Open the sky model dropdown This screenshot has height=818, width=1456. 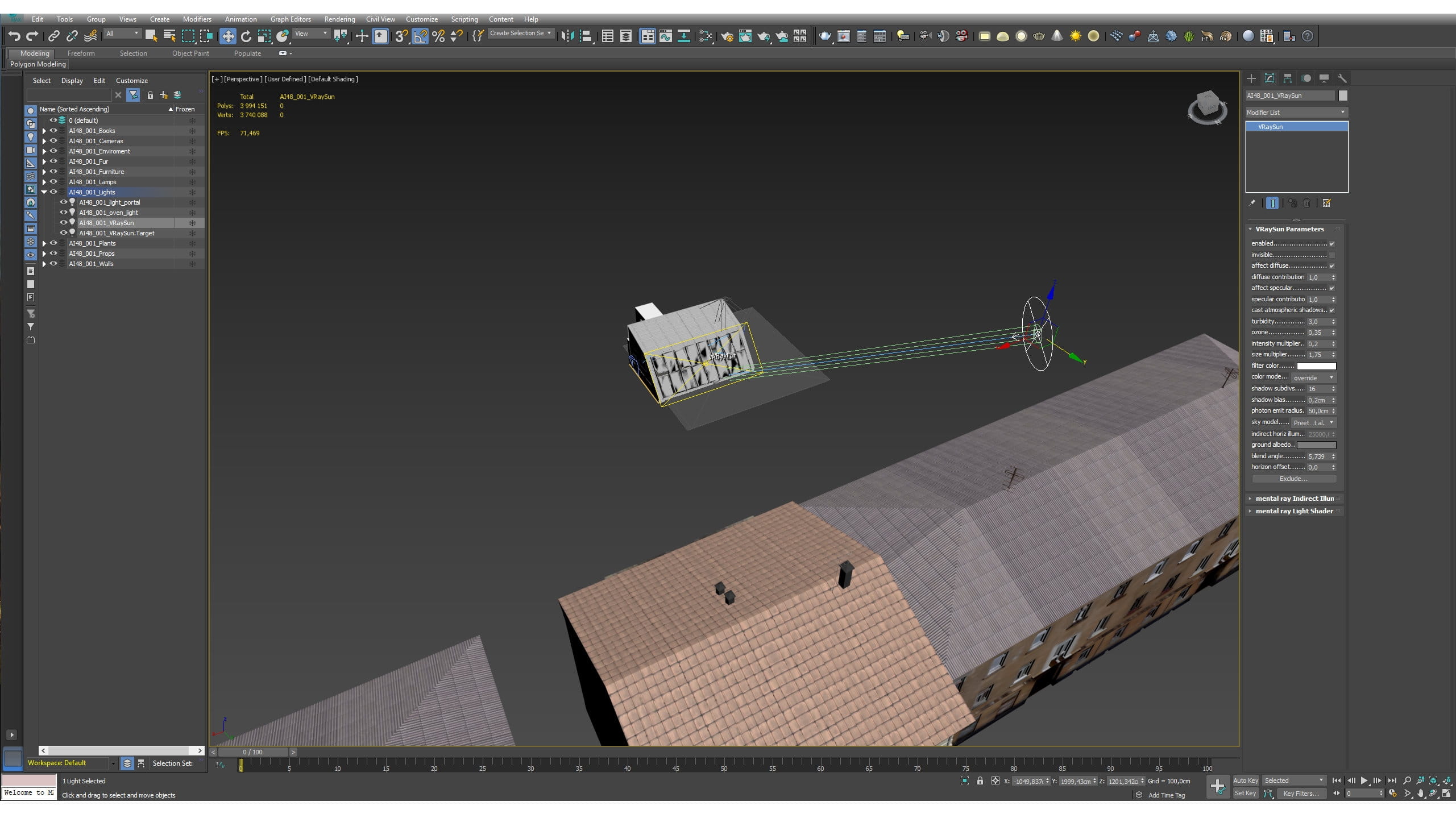point(1313,423)
